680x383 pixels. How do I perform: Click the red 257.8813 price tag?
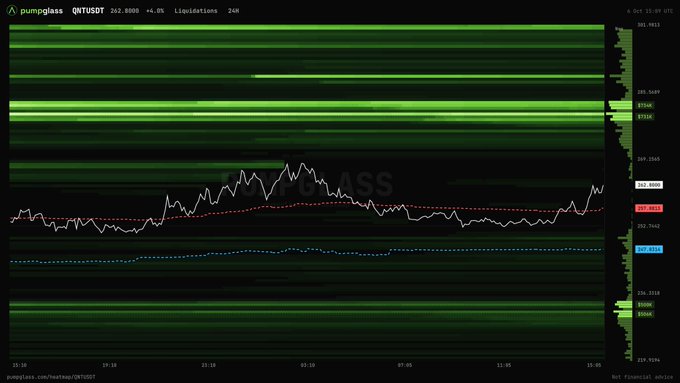tap(649, 208)
